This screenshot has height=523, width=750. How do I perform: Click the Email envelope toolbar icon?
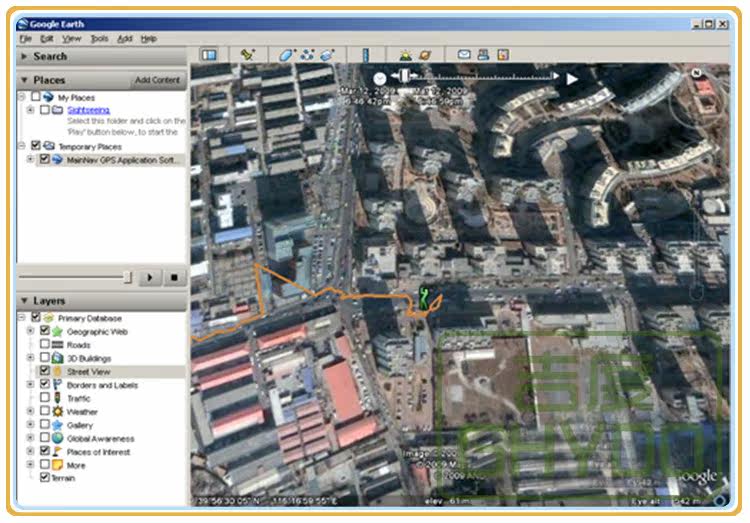click(x=464, y=55)
